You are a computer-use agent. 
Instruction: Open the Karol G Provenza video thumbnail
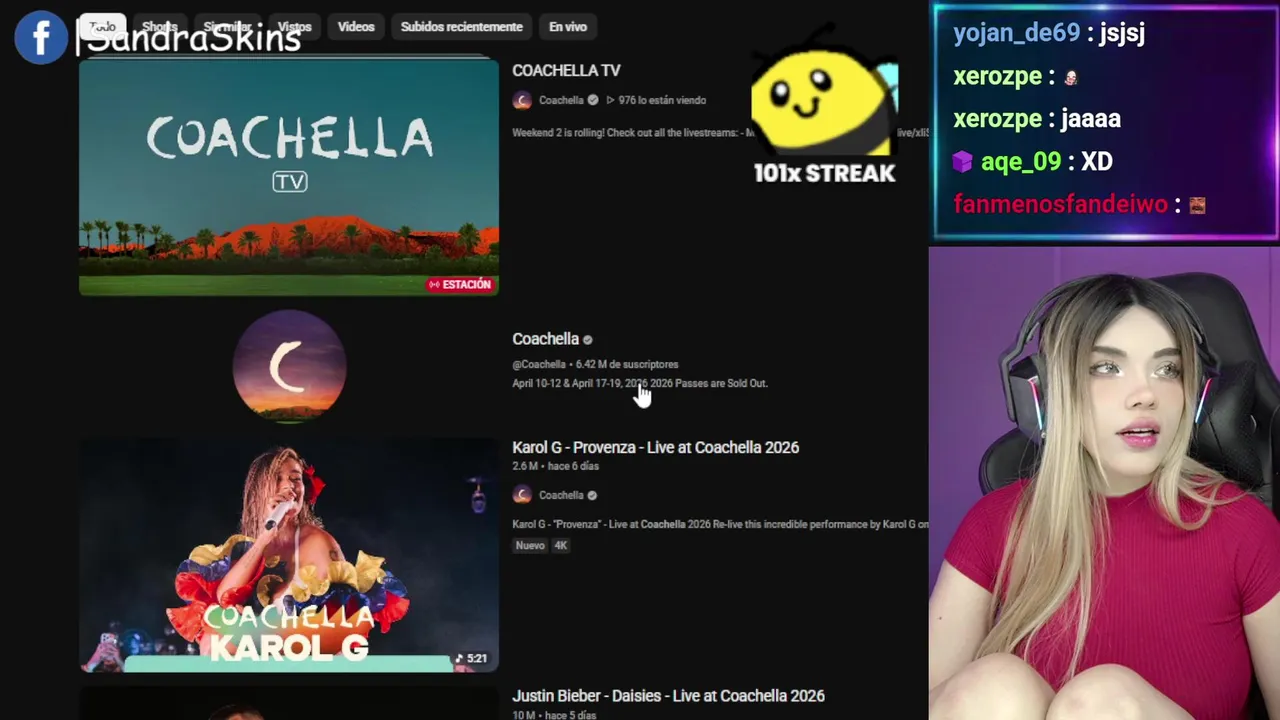(x=289, y=555)
